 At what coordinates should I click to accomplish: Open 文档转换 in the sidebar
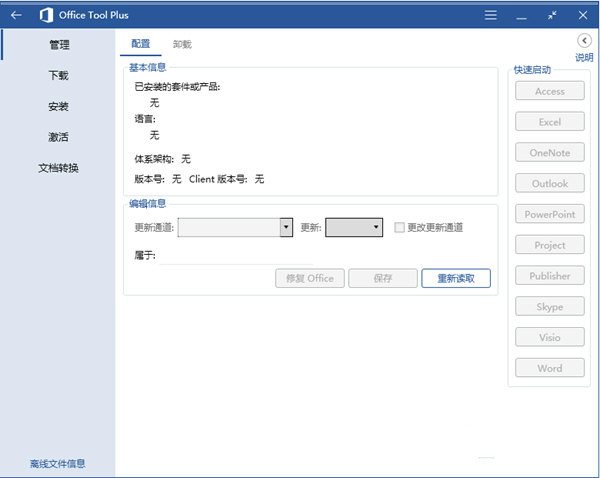(59, 168)
